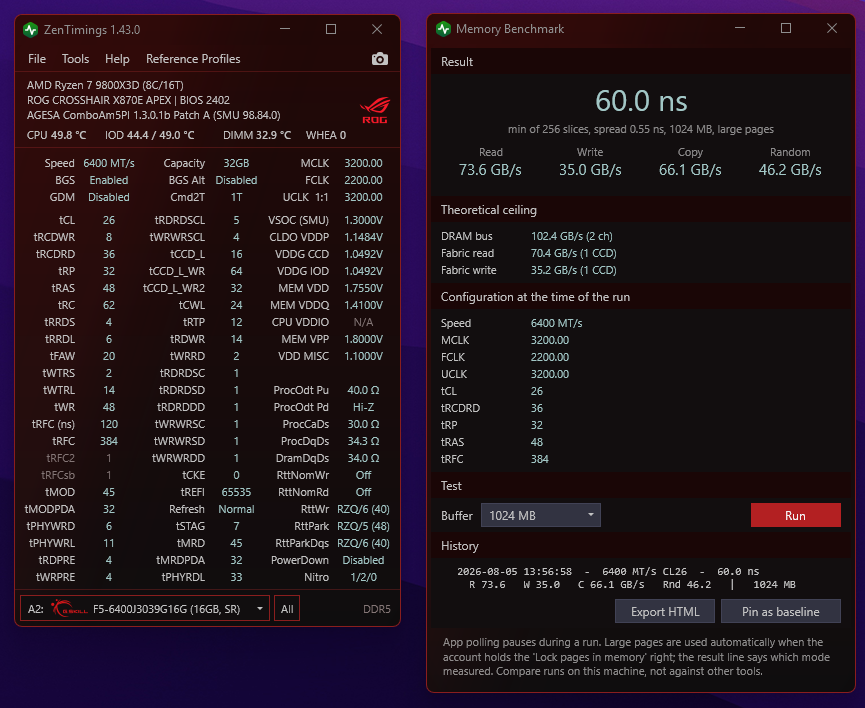Maximize the Memory Benchmark window
The height and width of the screenshot is (708, 865).
point(786,29)
